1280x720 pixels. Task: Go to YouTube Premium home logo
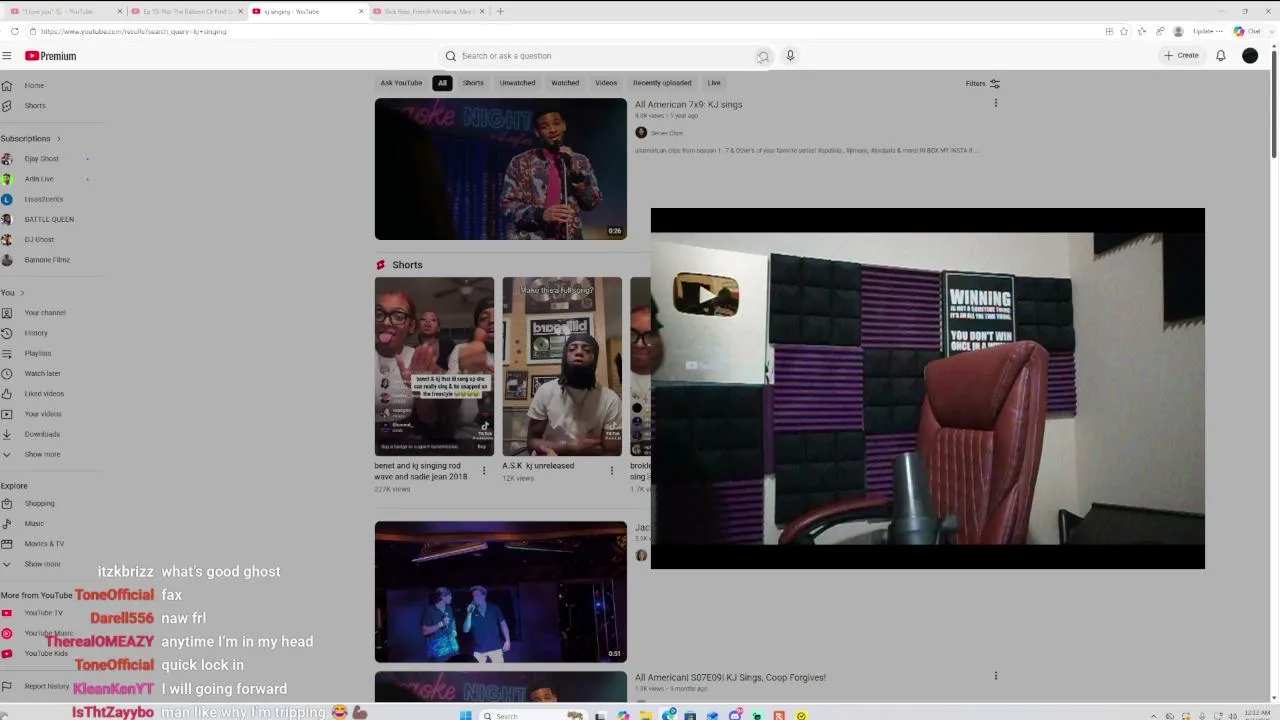(51, 56)
